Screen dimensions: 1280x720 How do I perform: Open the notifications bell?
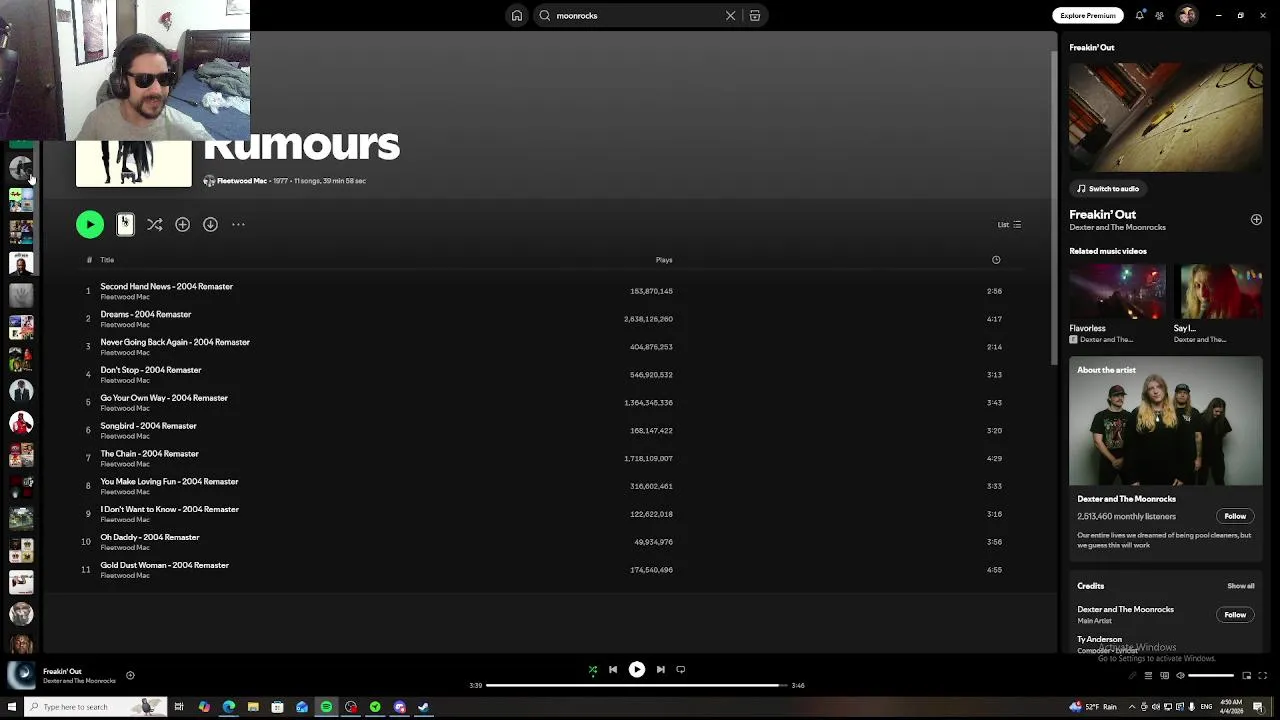(1139, 16)
